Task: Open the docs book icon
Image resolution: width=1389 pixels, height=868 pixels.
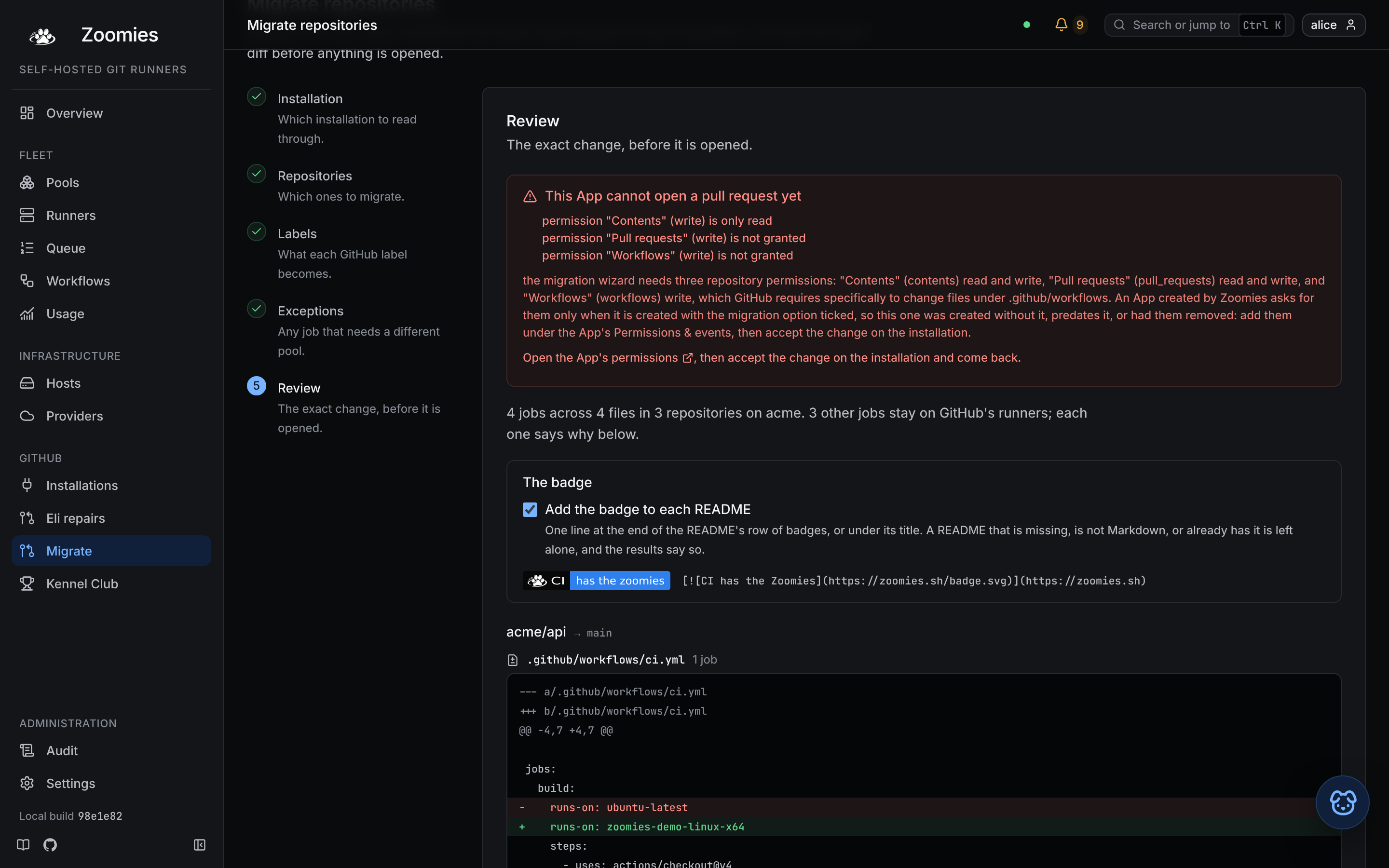Action: click(23, 844)
